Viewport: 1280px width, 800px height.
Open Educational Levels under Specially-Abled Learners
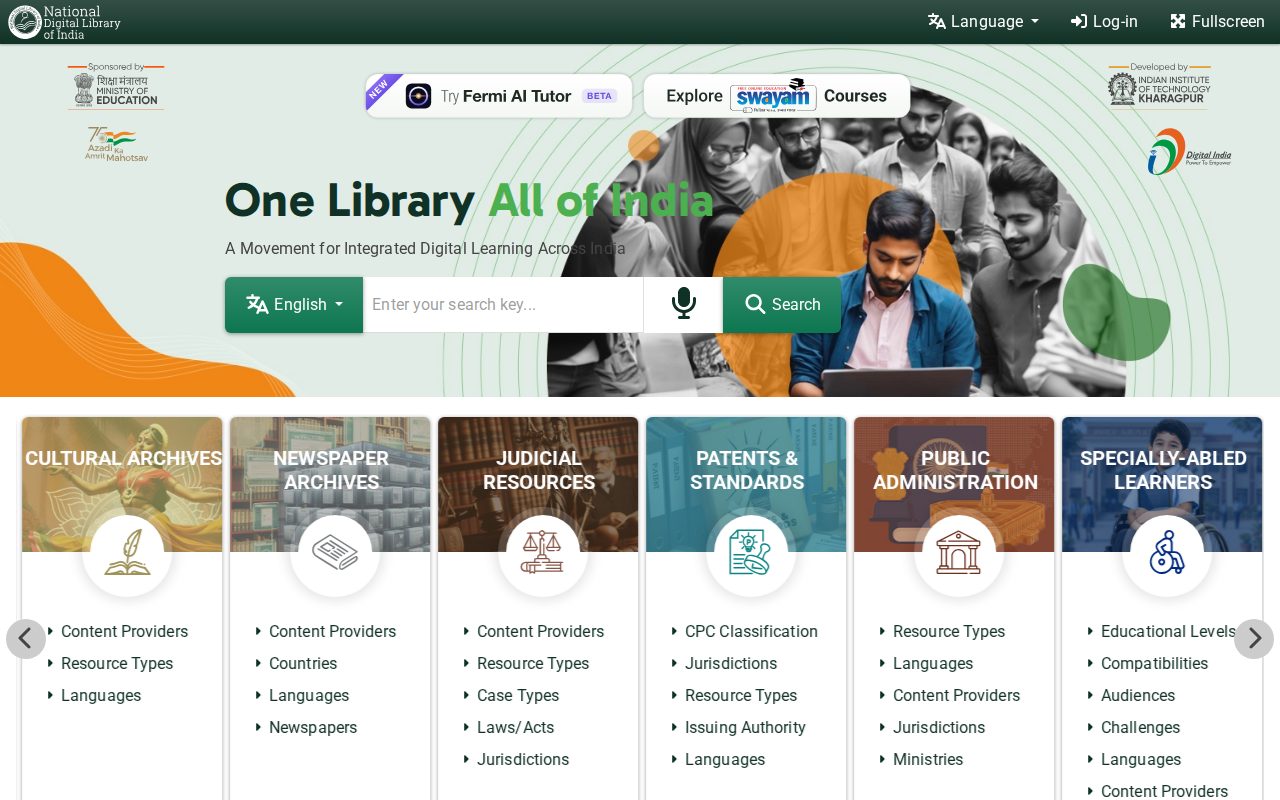[1168, 631]
